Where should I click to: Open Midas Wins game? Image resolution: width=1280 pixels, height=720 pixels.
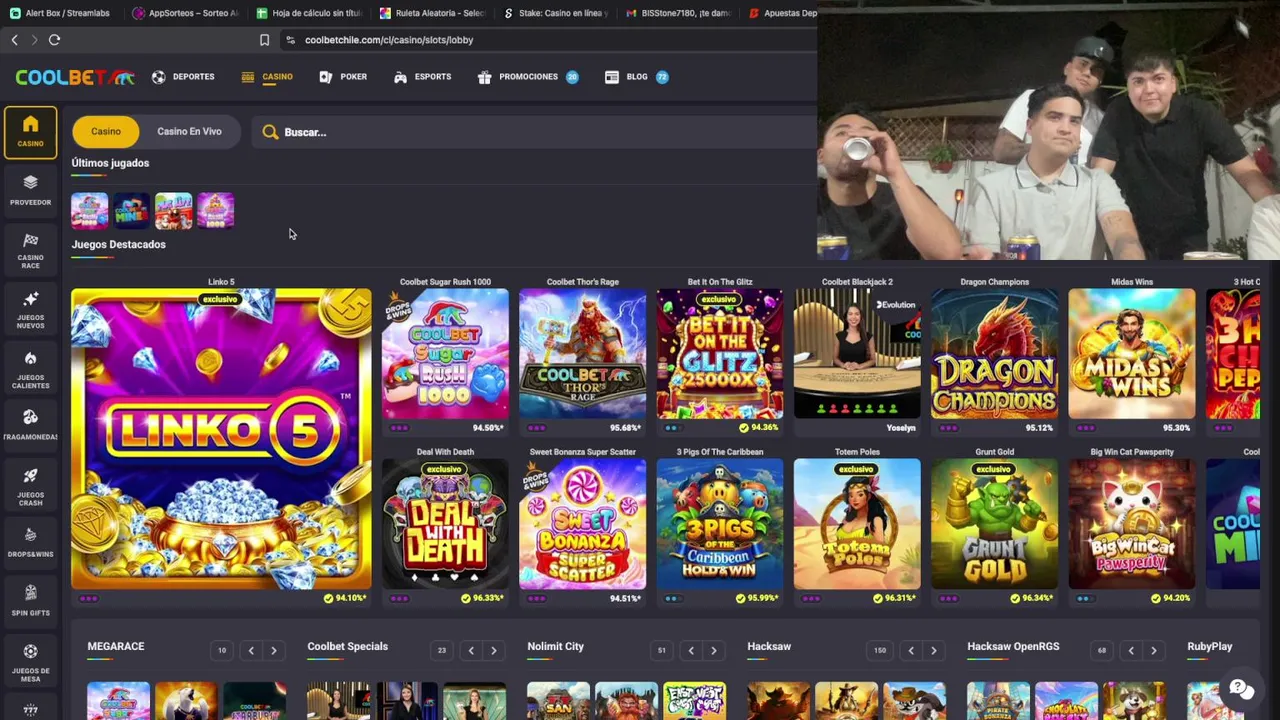pyautogui.click(x=1131, y=354)
